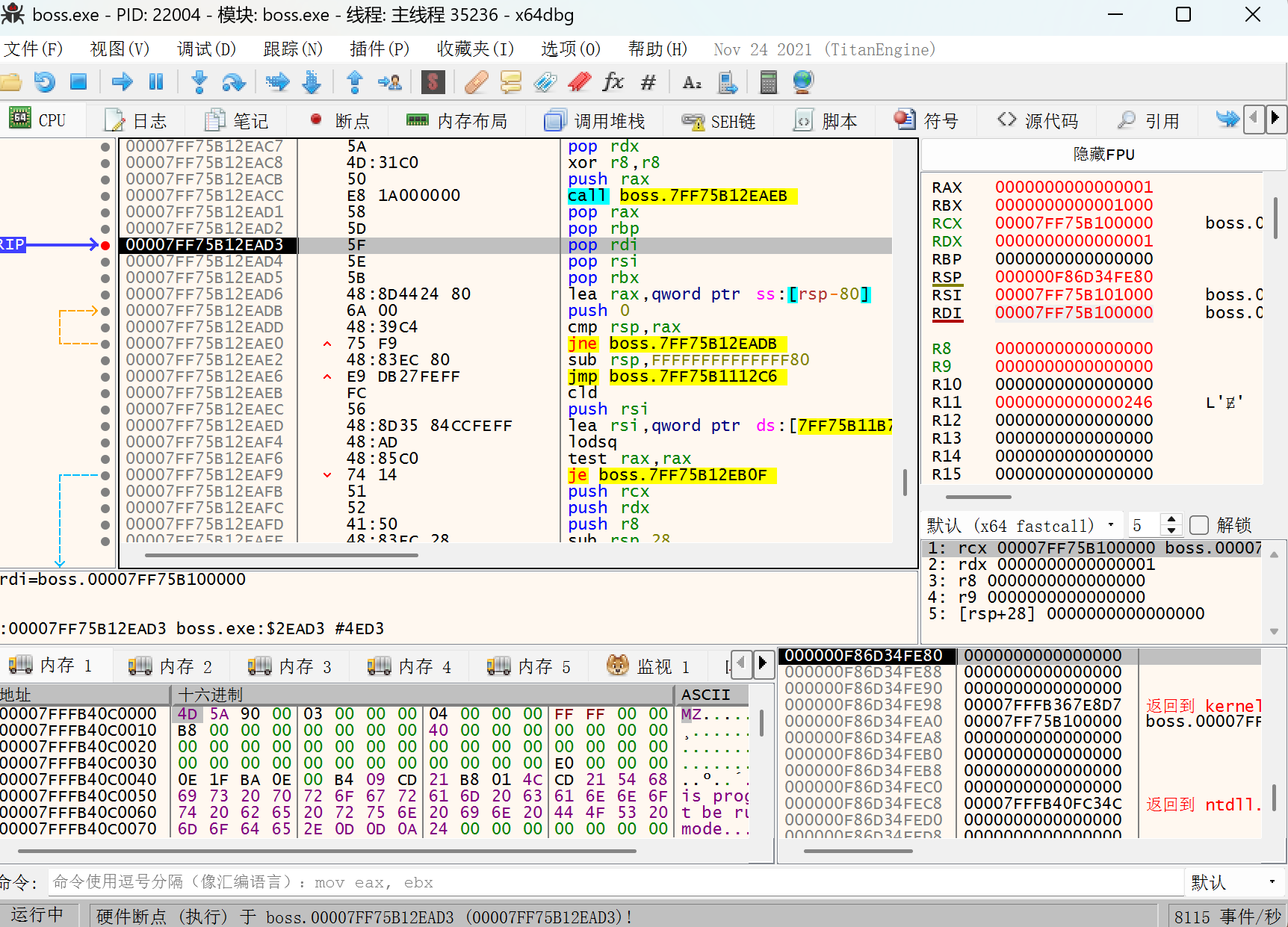1288x927 pixels.
Task: Open the 默认 command type dropdown
Action: (x=1234, y=882)
